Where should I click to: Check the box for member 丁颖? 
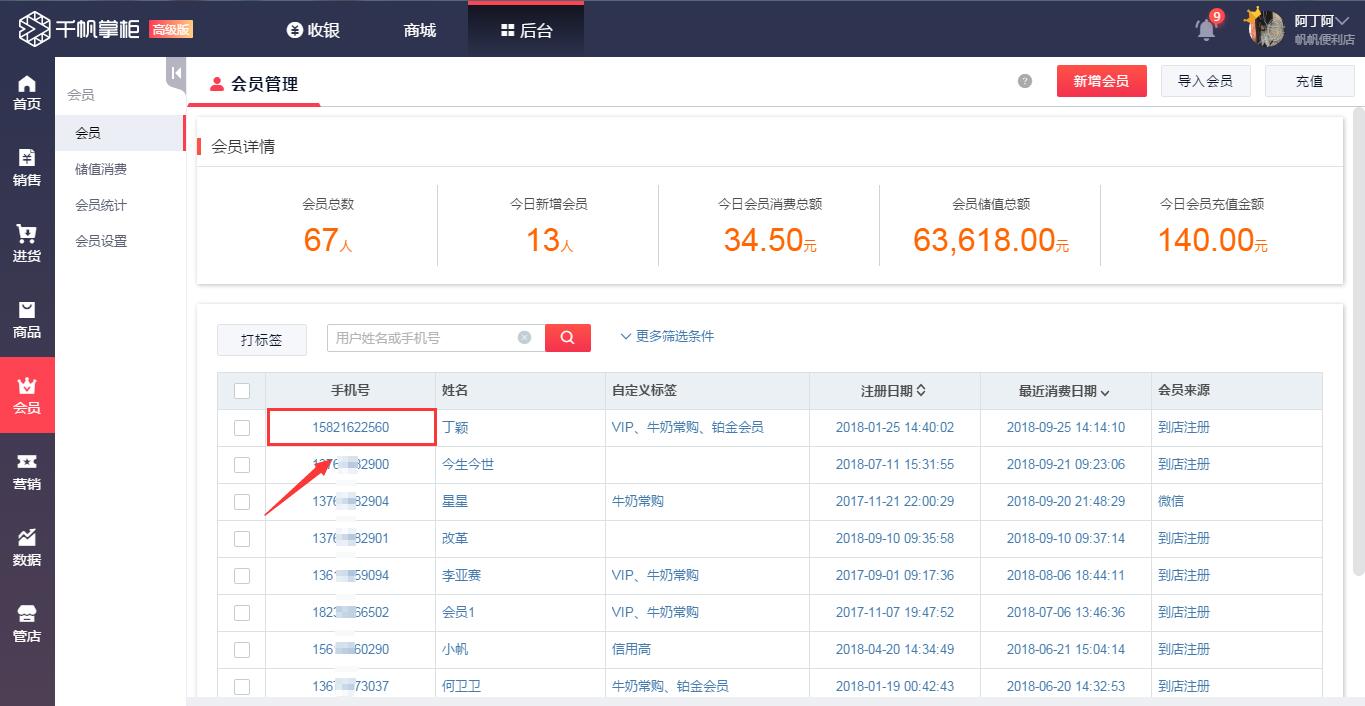(x=242, y=428)
